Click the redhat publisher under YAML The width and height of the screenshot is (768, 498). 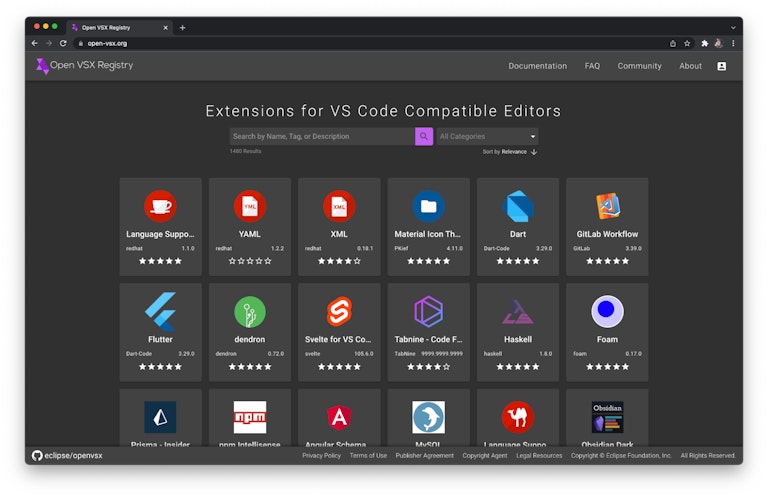click(x=223, y=248)
